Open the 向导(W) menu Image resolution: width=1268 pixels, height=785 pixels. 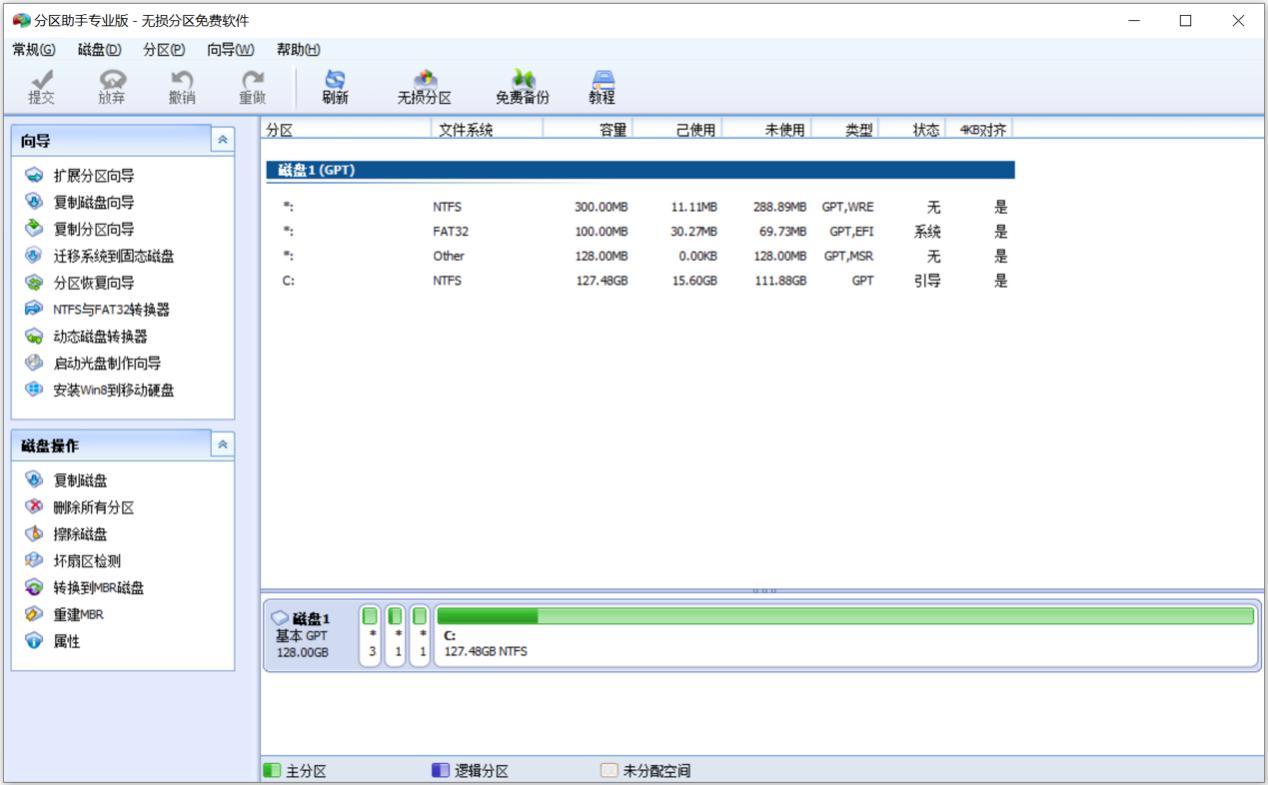[x=230, y=49]
